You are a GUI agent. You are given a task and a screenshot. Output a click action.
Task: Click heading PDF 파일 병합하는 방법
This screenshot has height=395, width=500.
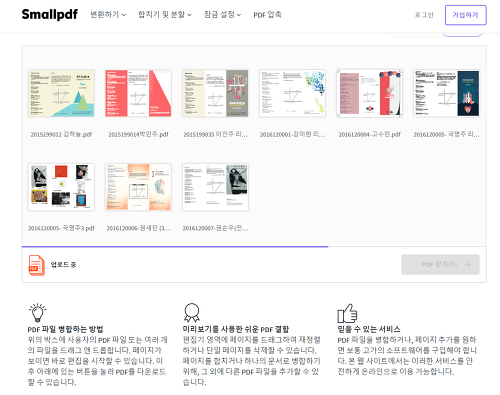coord(65,329)
